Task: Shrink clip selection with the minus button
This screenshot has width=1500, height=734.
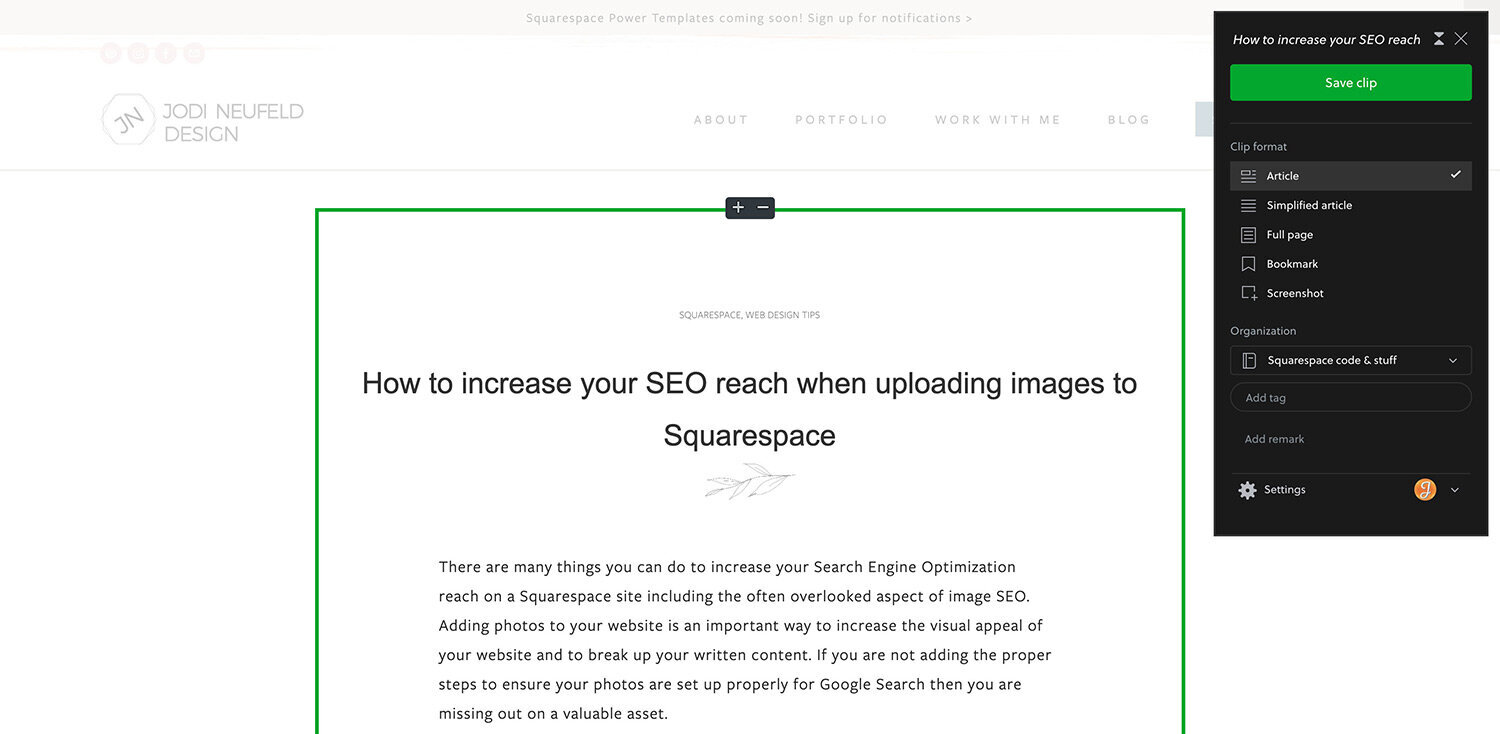Action: (x=763, y=207)
